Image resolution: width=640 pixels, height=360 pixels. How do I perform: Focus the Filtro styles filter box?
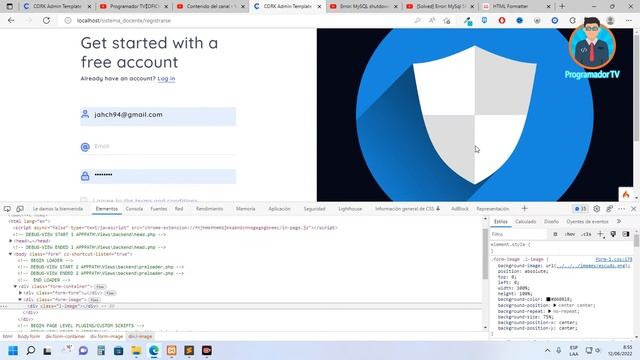pyautogui.click(x=518, y=234)
